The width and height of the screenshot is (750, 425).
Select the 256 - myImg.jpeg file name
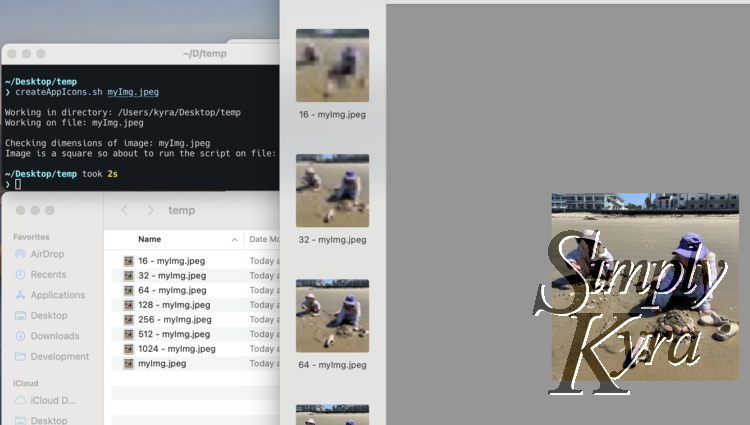tap(175, 319)
